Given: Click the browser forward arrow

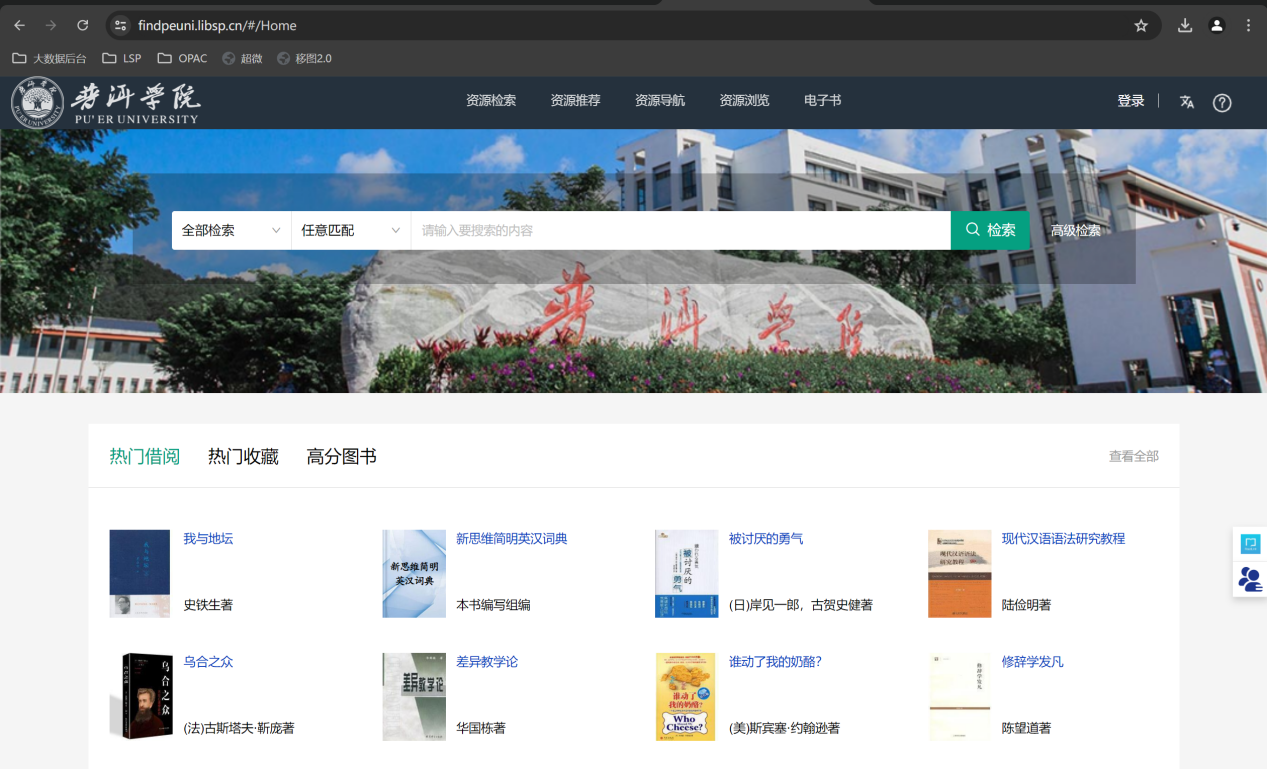Looking at the screenshot, I should coord(51,25).
